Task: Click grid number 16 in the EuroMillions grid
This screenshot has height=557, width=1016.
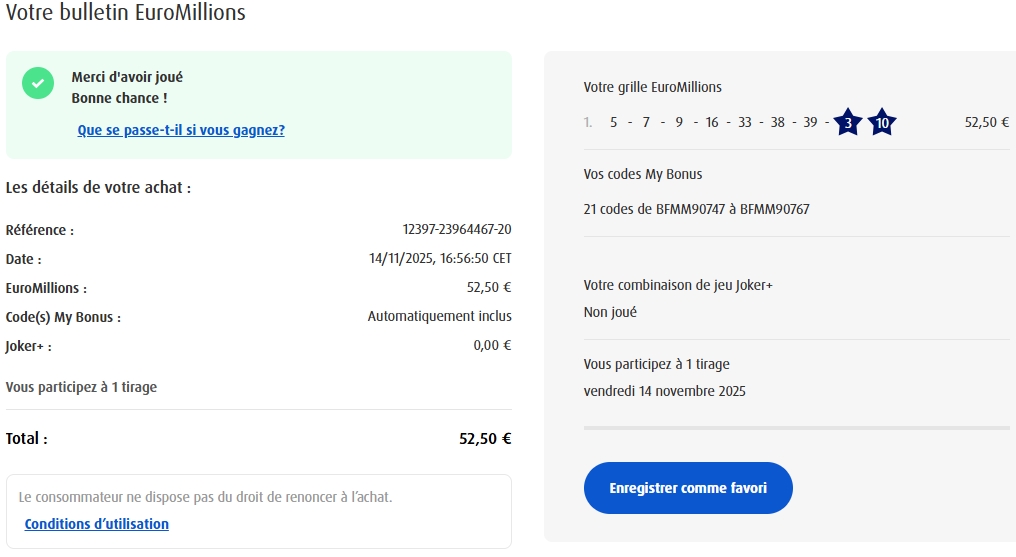Action: click(711, 123)
